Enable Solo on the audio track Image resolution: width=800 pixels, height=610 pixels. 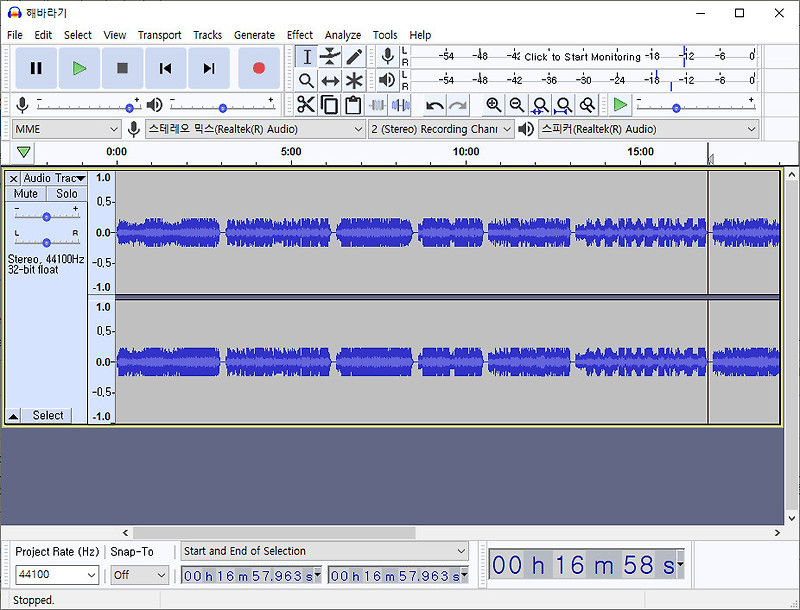(66, 193)
